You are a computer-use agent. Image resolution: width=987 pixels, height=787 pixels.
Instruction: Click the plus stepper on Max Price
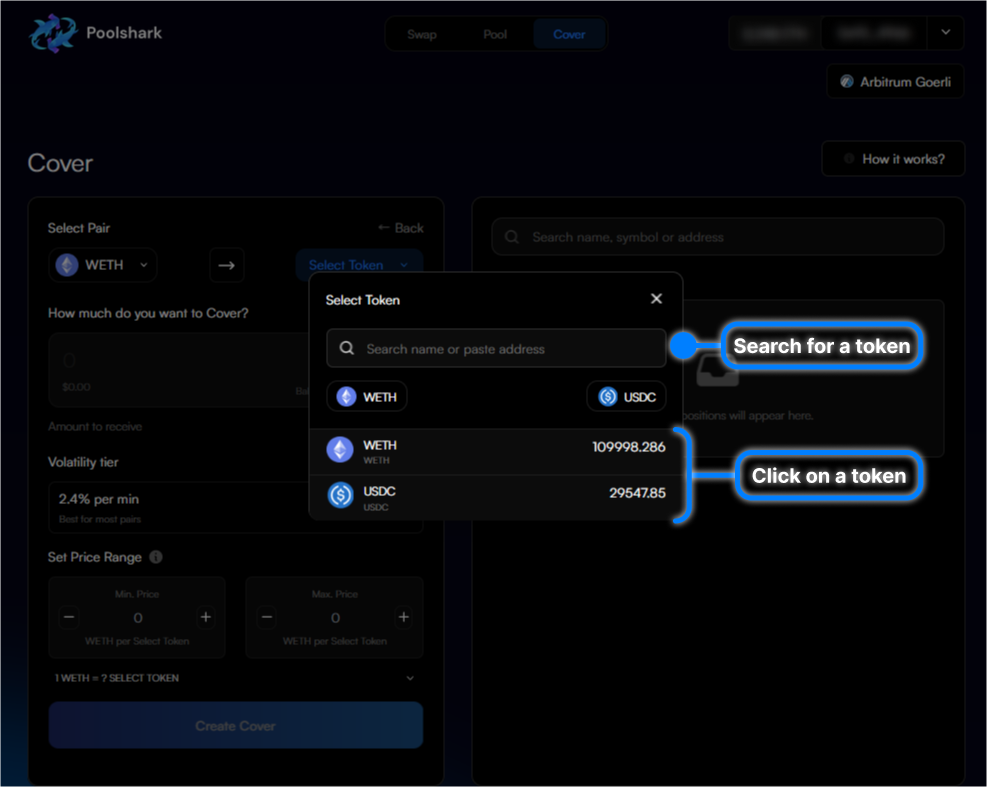coord(403,617)
